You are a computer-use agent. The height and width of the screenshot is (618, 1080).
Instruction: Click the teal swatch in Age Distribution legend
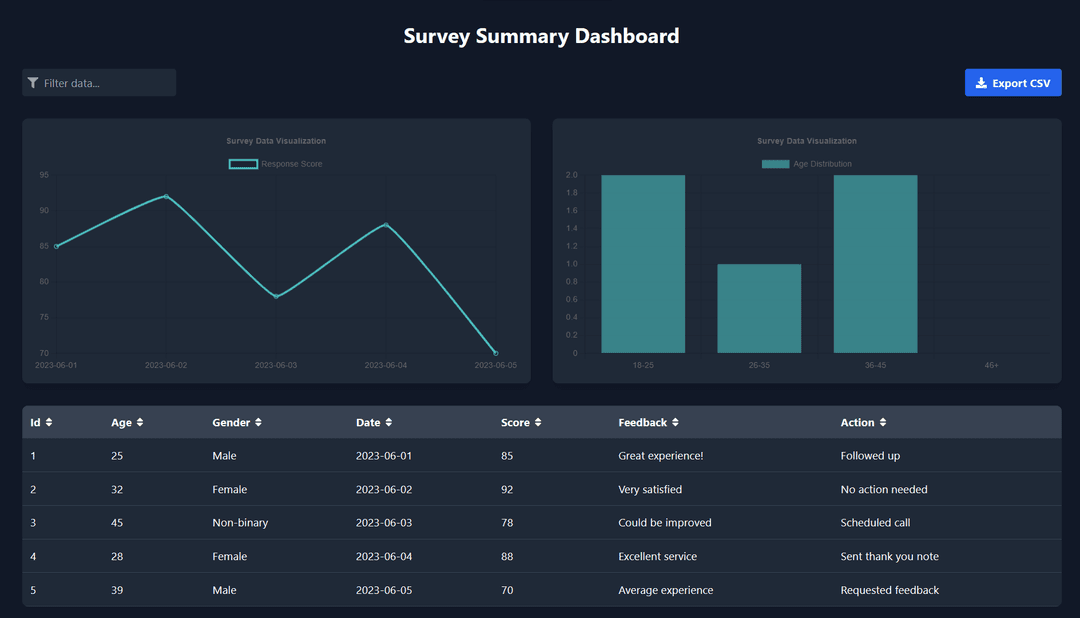[775, 163]
